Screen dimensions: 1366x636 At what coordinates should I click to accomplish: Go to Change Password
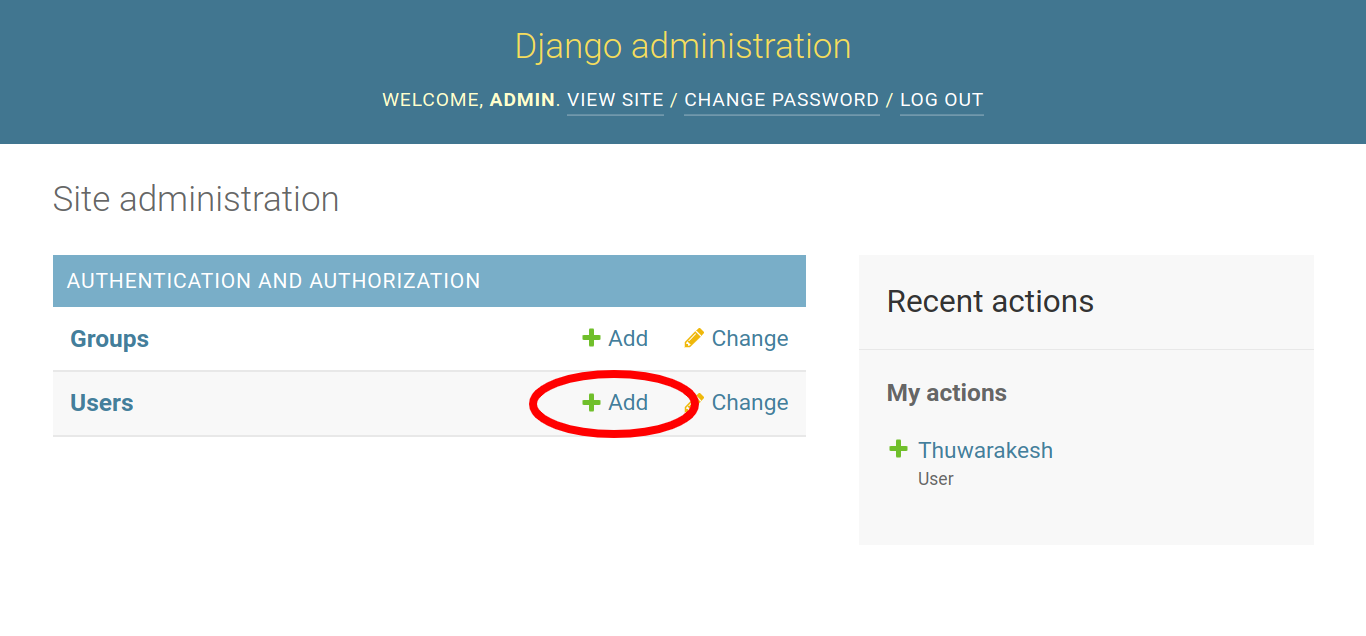point(781,100)
